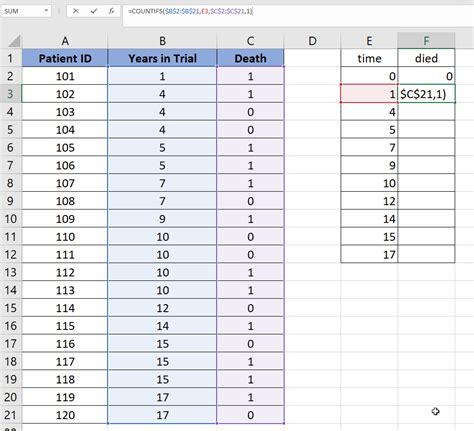The width and height of the screenshot is (474, 431).
Task: Click time value 0 in cell E2
Action: click(369, 76)
